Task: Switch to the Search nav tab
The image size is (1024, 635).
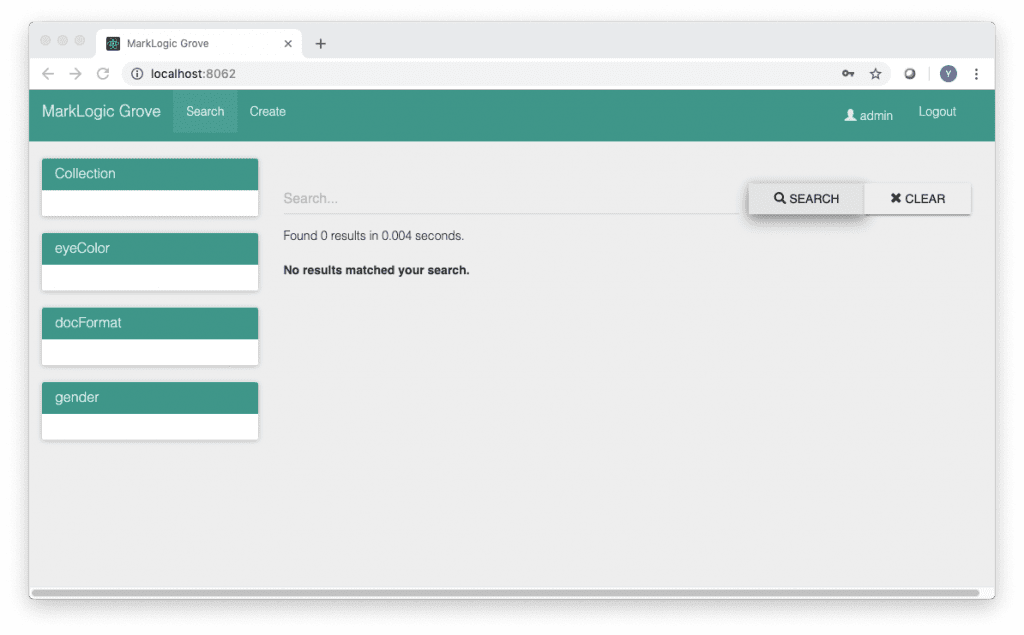Action: [x=205, y=112]
